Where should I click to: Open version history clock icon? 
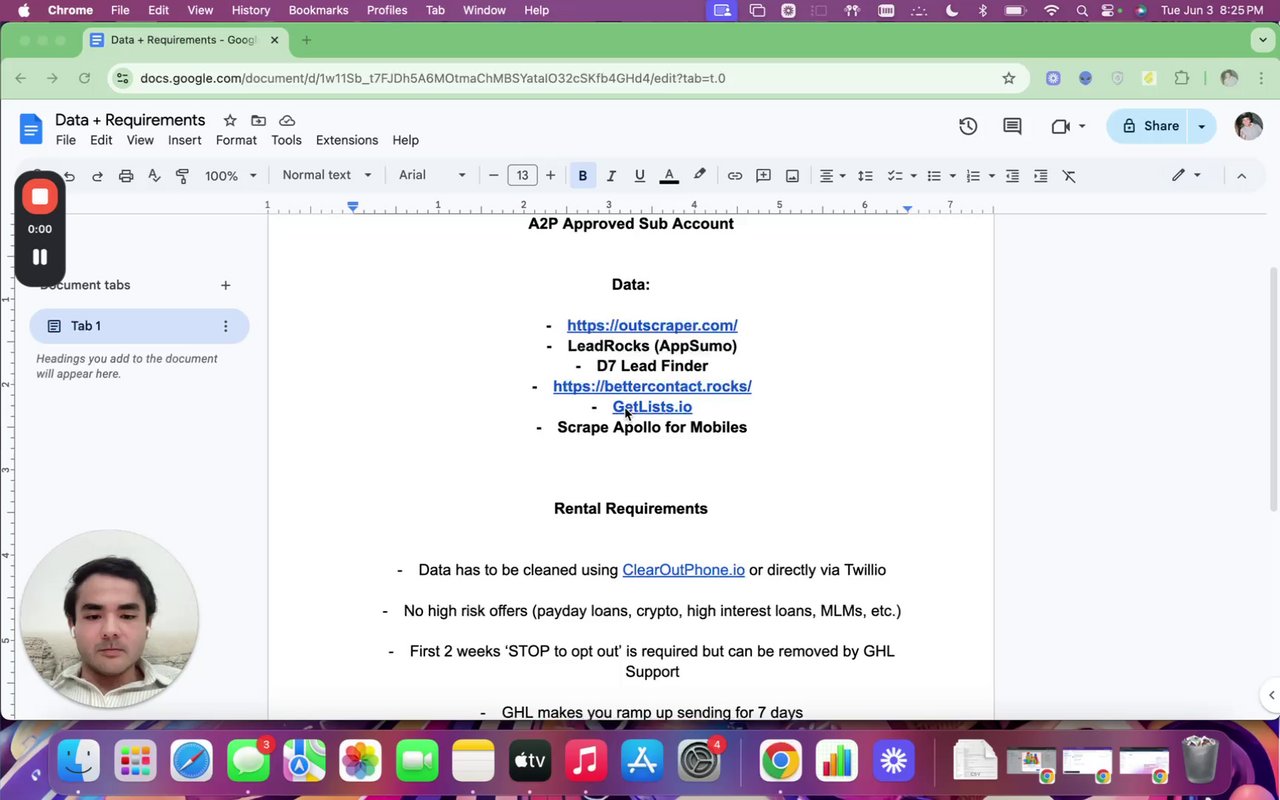point(968,126)
